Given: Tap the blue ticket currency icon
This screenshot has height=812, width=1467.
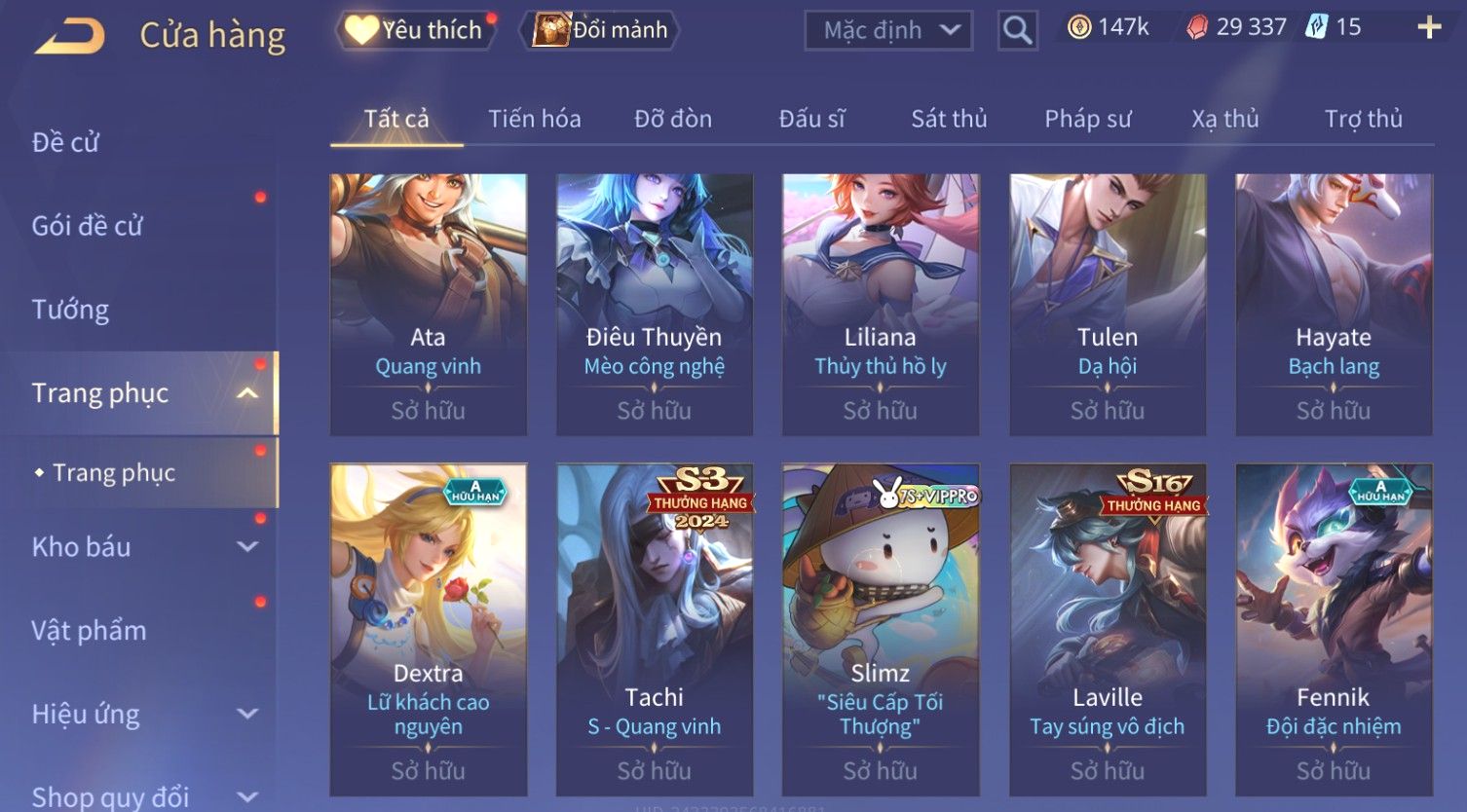Looking at the screenshot, I should click(x=1317, y=27).
